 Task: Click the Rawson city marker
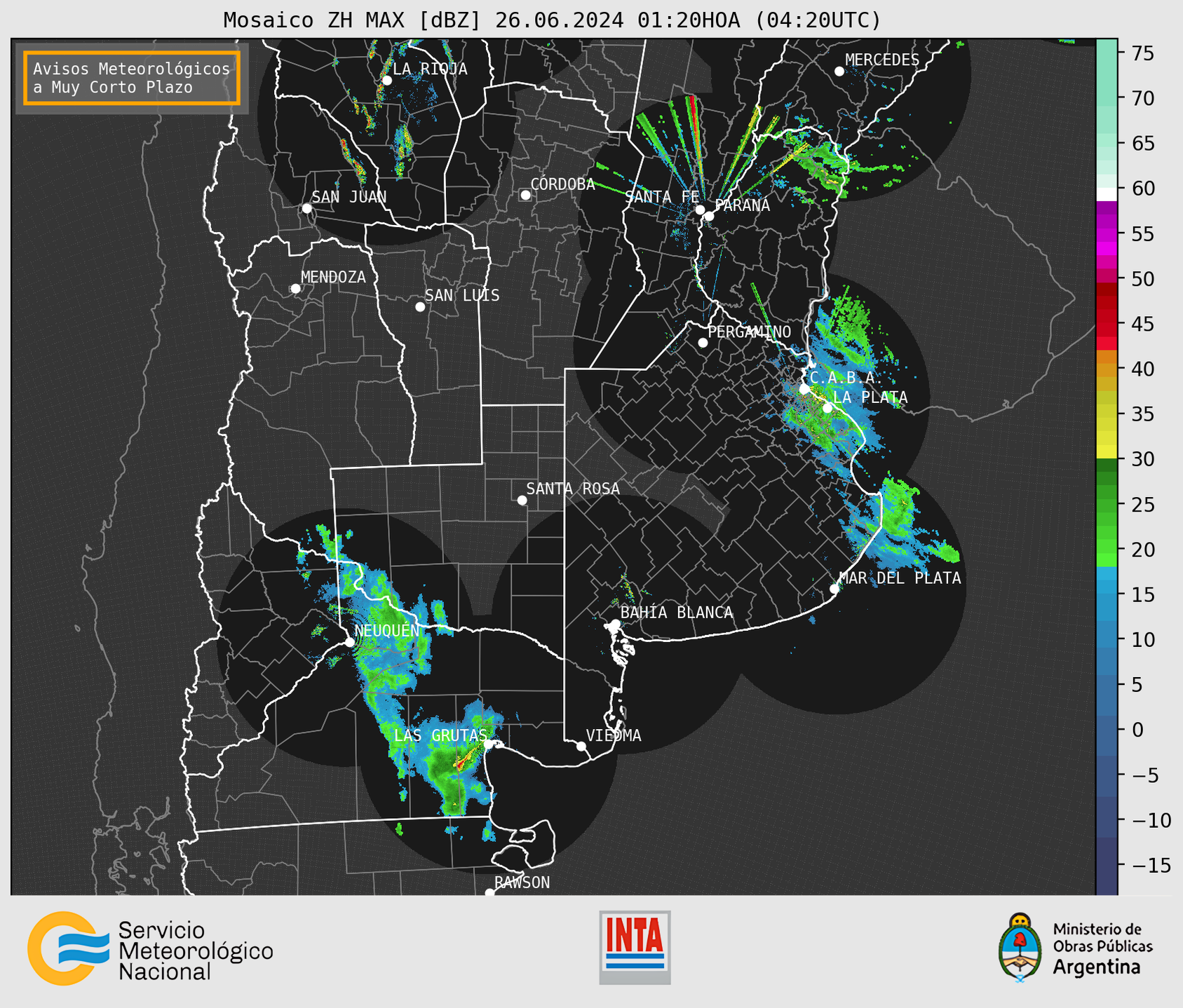tap(489, 893)
